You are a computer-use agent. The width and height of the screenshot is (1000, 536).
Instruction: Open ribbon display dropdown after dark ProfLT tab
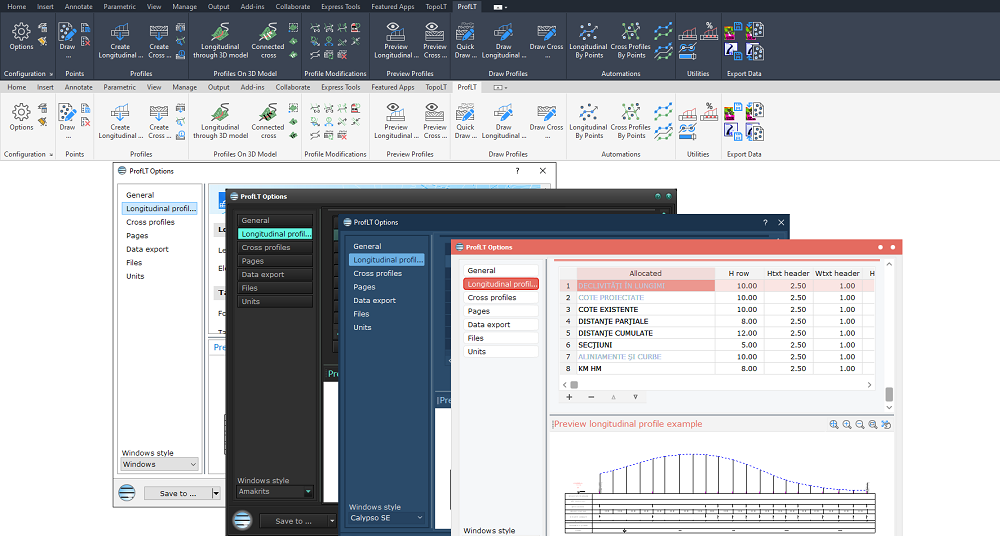499,7
